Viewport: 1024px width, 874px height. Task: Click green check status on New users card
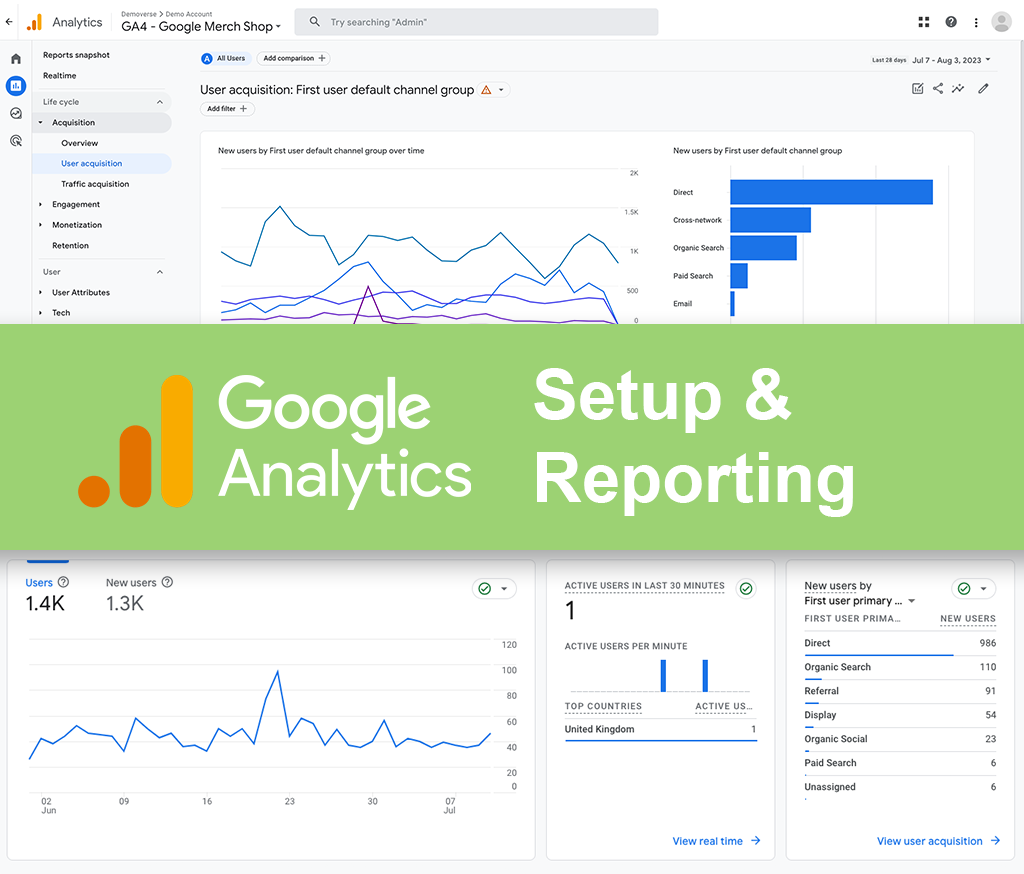[x=964, y=589]
